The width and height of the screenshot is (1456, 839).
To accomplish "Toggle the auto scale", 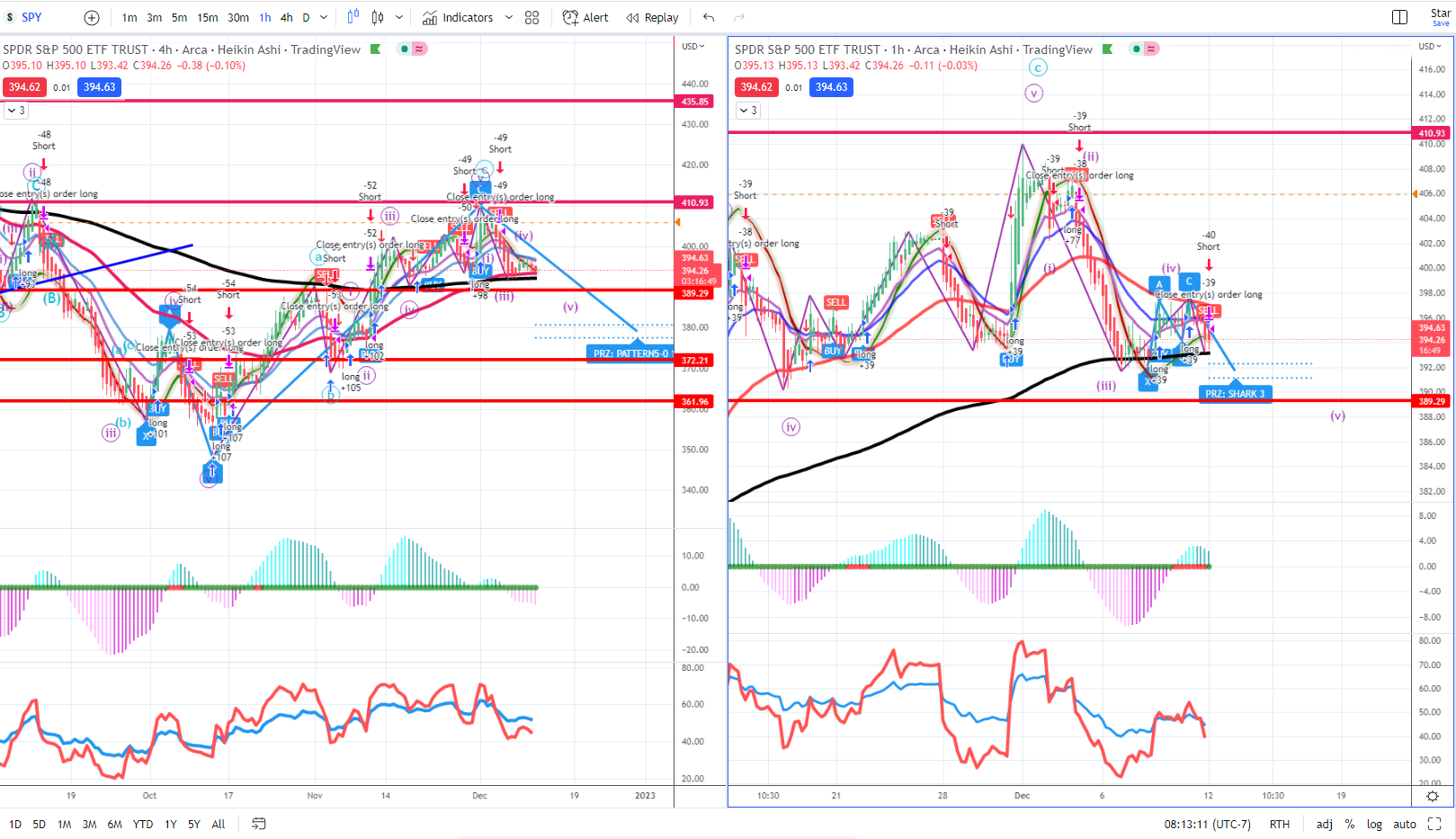I will tap(1405, 824).
